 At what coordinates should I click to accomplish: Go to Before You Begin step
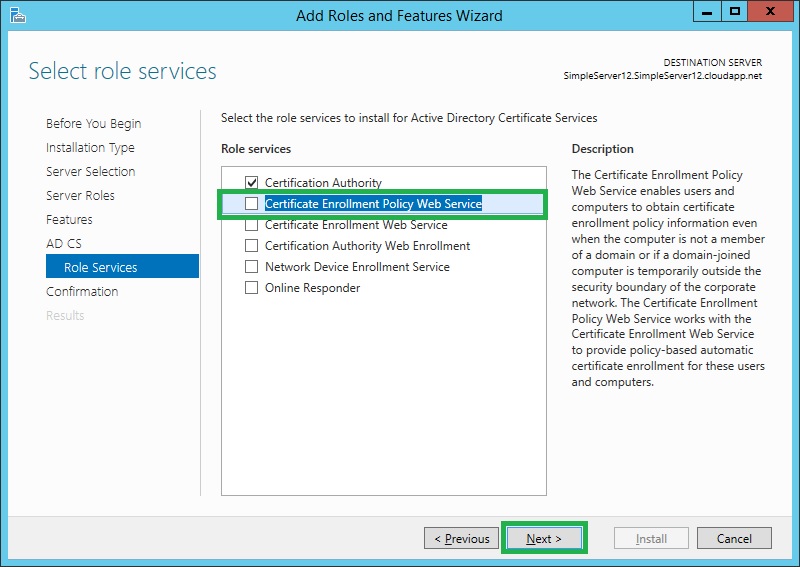point(93,124)
